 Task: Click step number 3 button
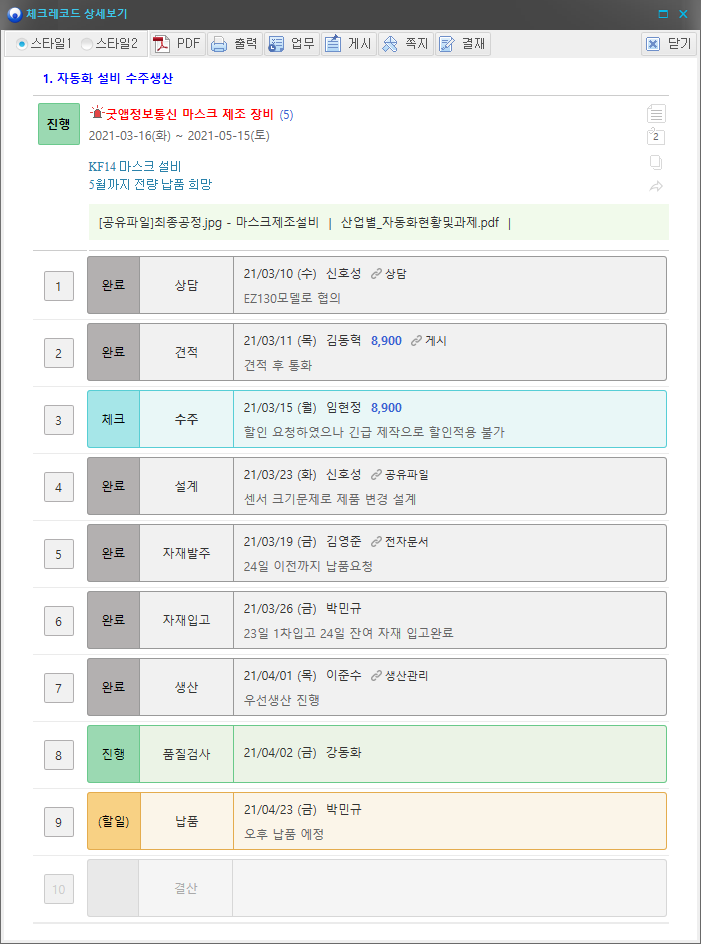tap(58, 421)
